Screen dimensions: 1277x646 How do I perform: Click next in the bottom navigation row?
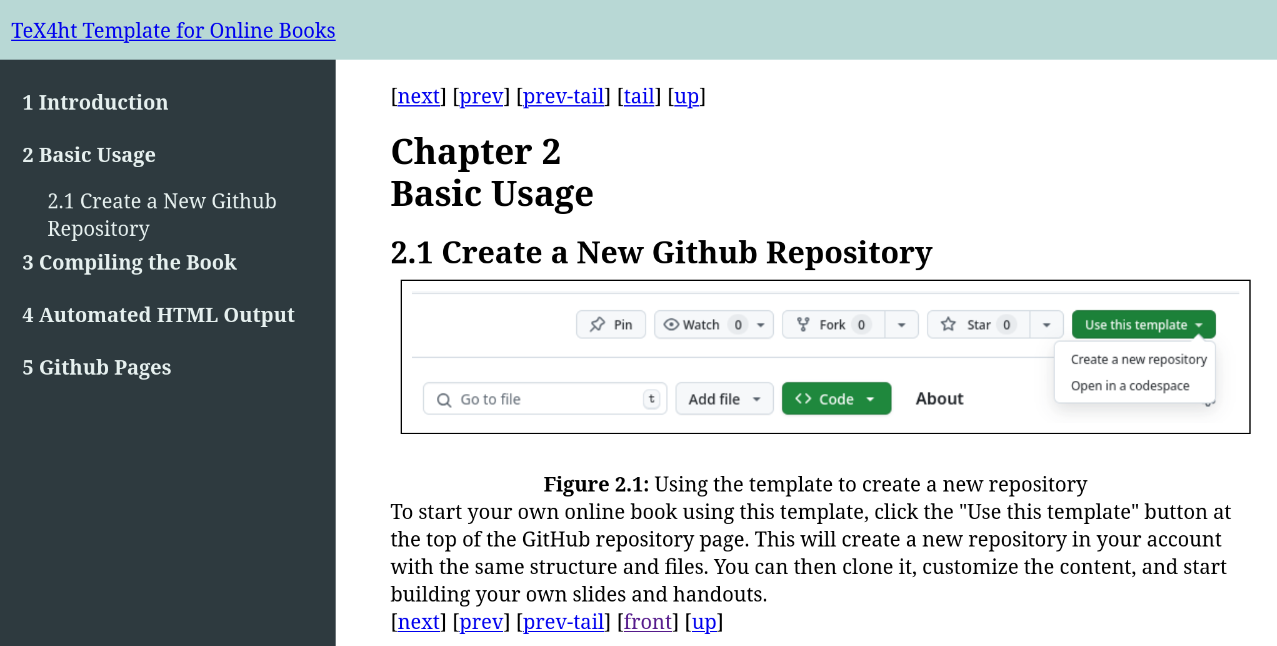[419, 622]
